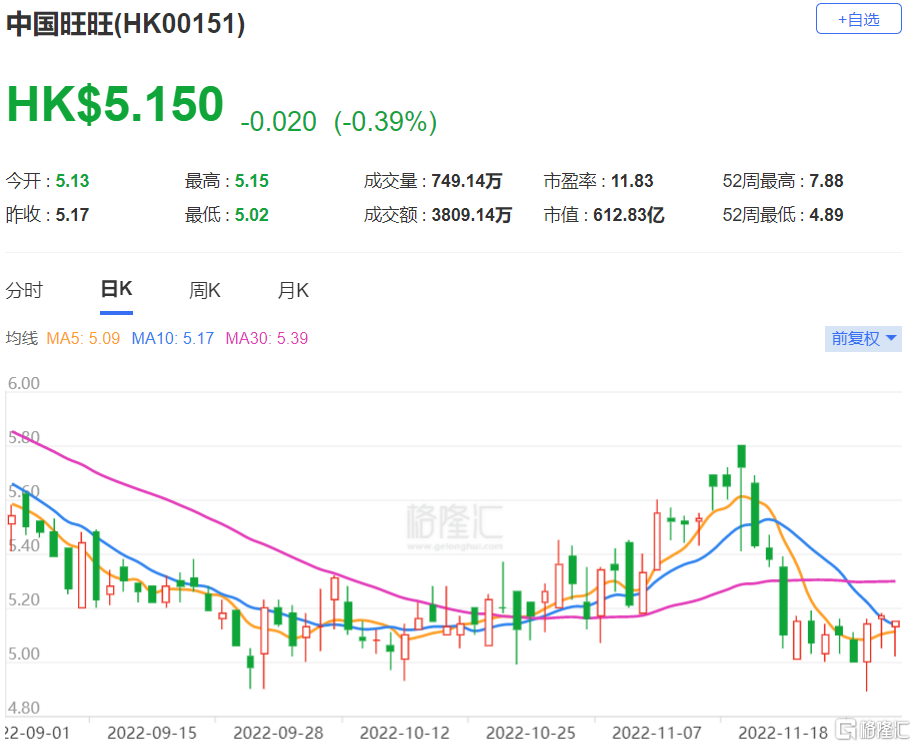Viewport: 916px width, 747px height.
Task: Add stock to watchlist with +自选 button
Action: point(858,19)
